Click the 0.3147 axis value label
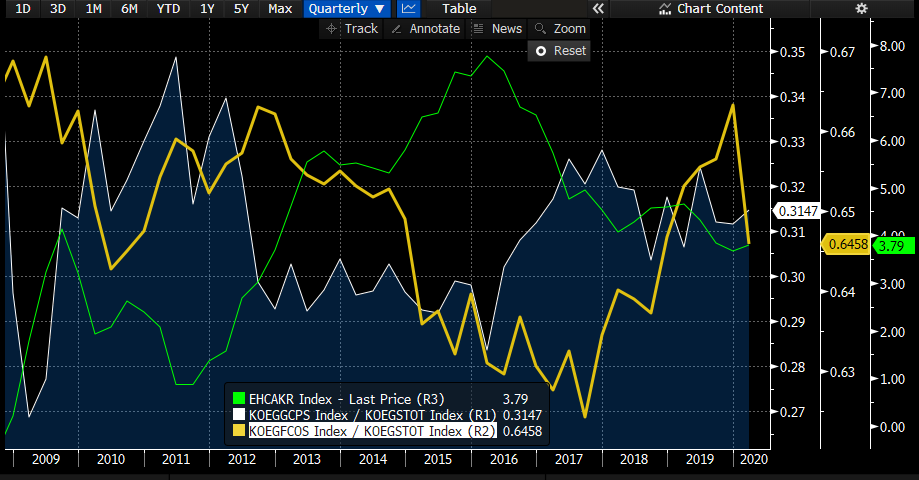This screenshot has width=919, height=480. pyautogui.click(x=798, y=211)
